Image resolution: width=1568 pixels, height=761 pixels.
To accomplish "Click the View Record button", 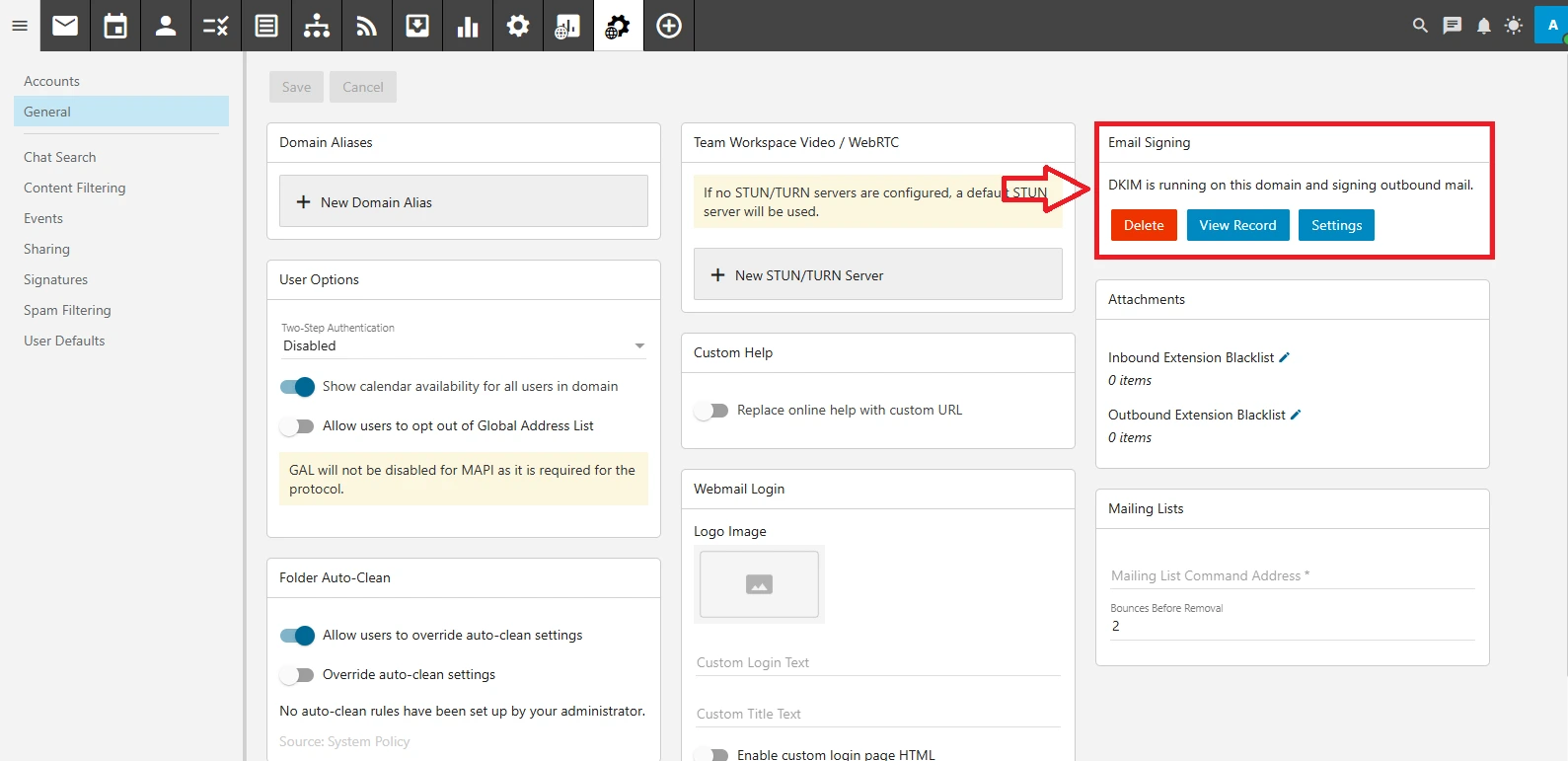I will click(1237, 225).
